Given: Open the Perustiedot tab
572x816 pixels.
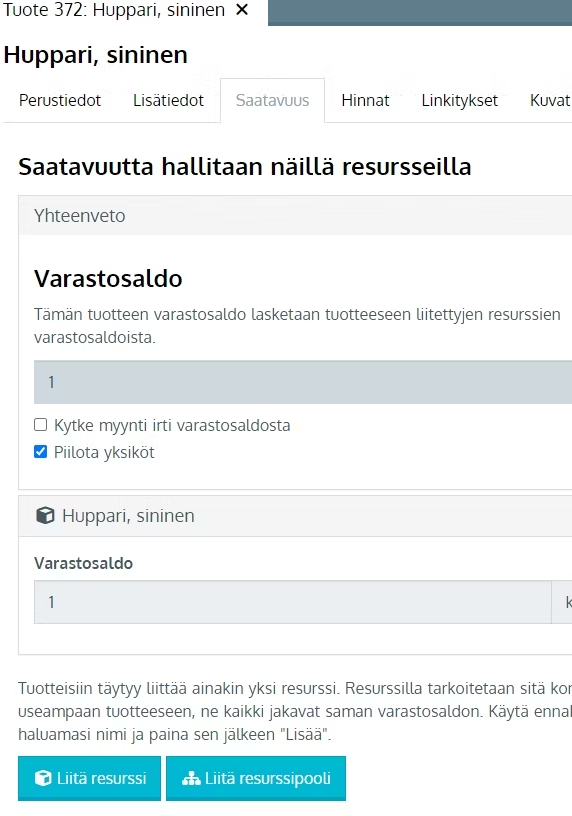Looking at the screenshot, I should [x=60, y=100].
